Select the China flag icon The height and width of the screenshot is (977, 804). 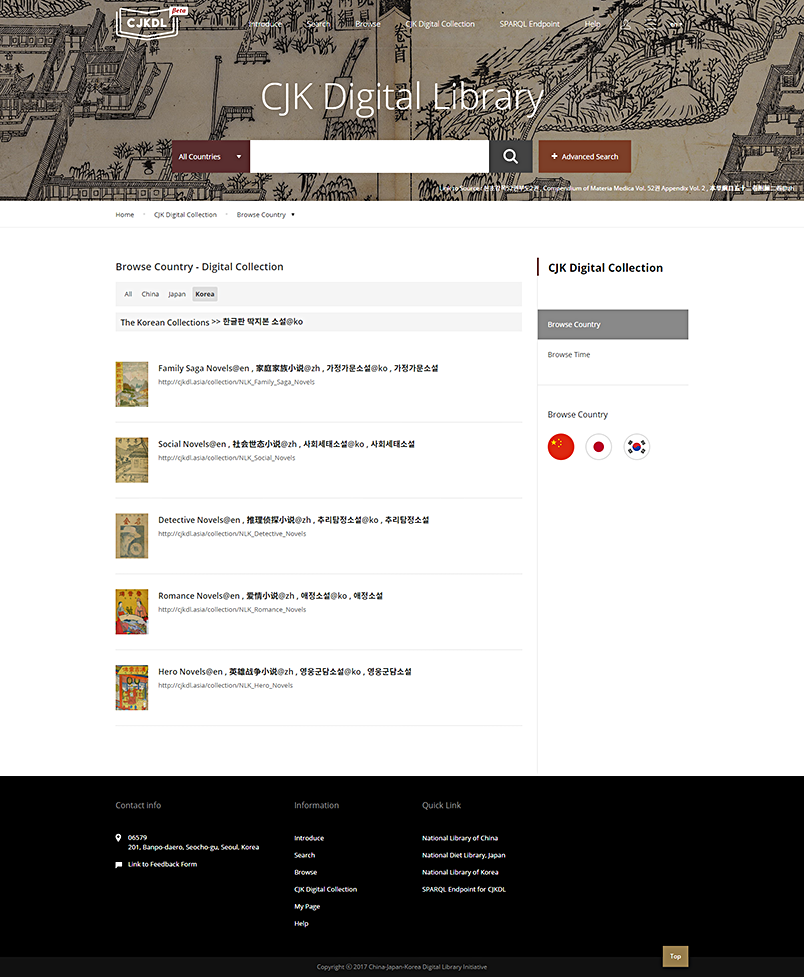pyautogui.click(x=561, y=447)
